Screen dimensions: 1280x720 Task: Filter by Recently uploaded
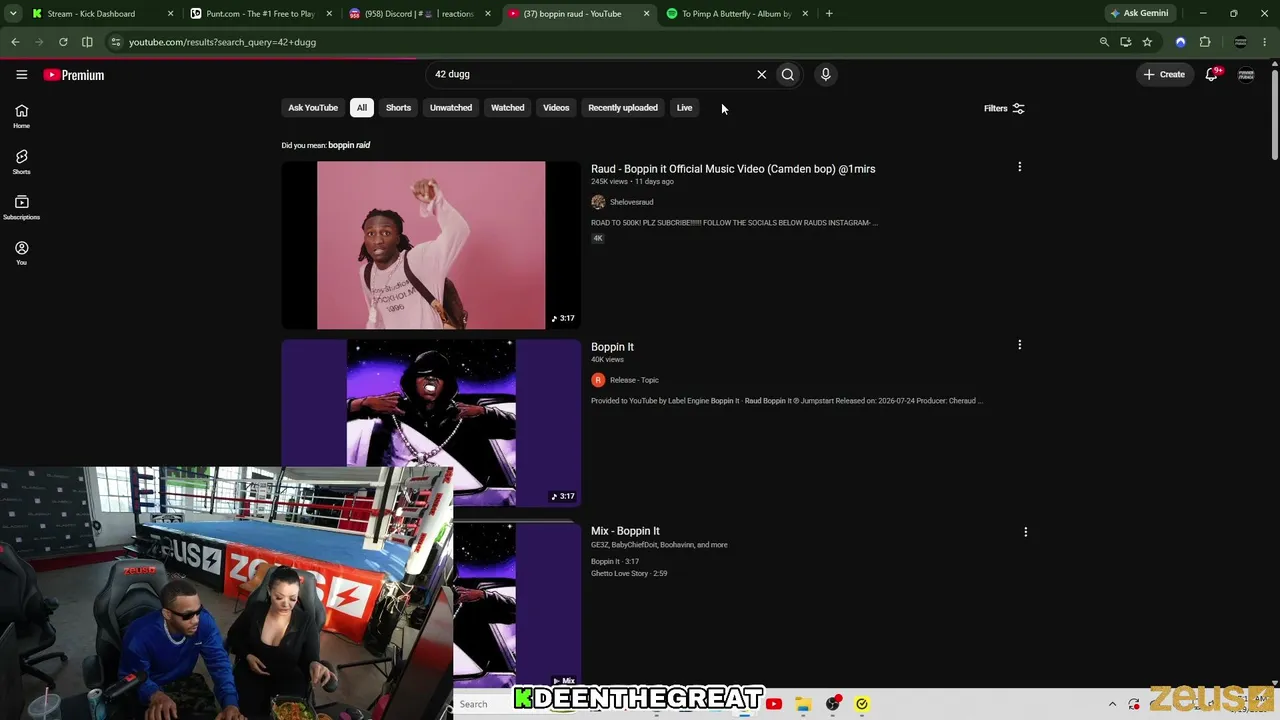(x=623, y=108)
